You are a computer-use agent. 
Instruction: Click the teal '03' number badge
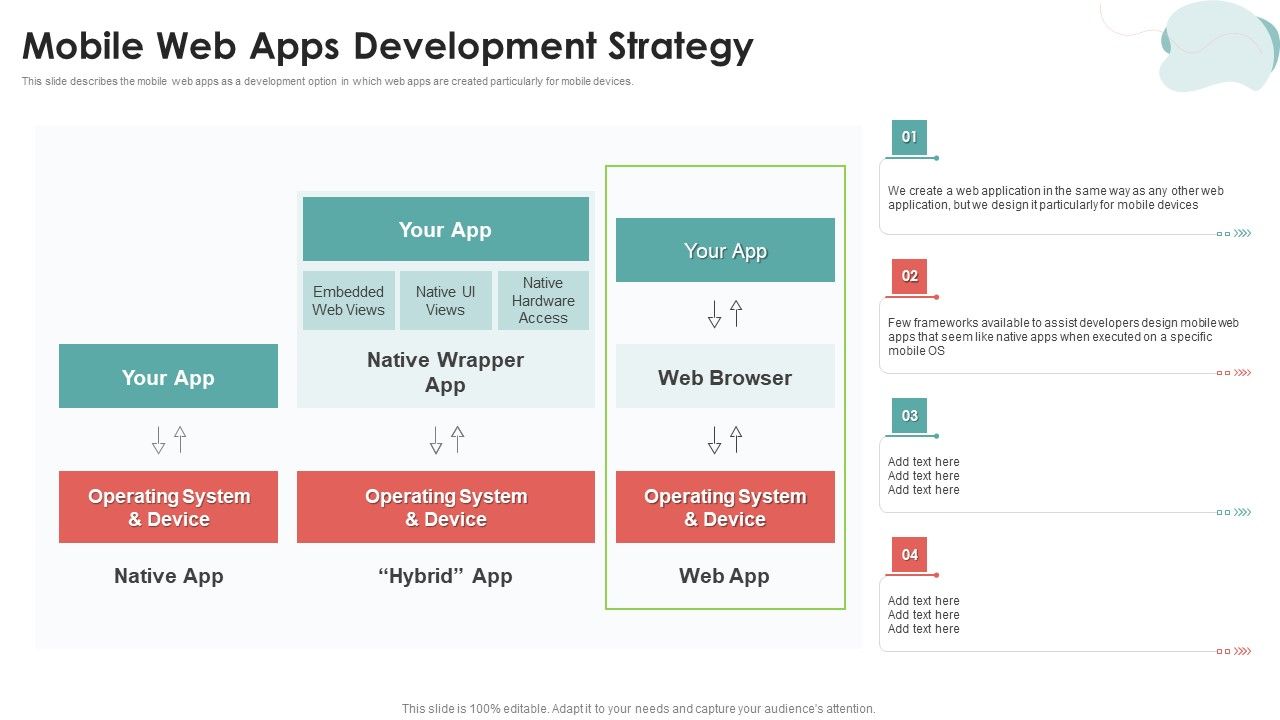(909, 415)
